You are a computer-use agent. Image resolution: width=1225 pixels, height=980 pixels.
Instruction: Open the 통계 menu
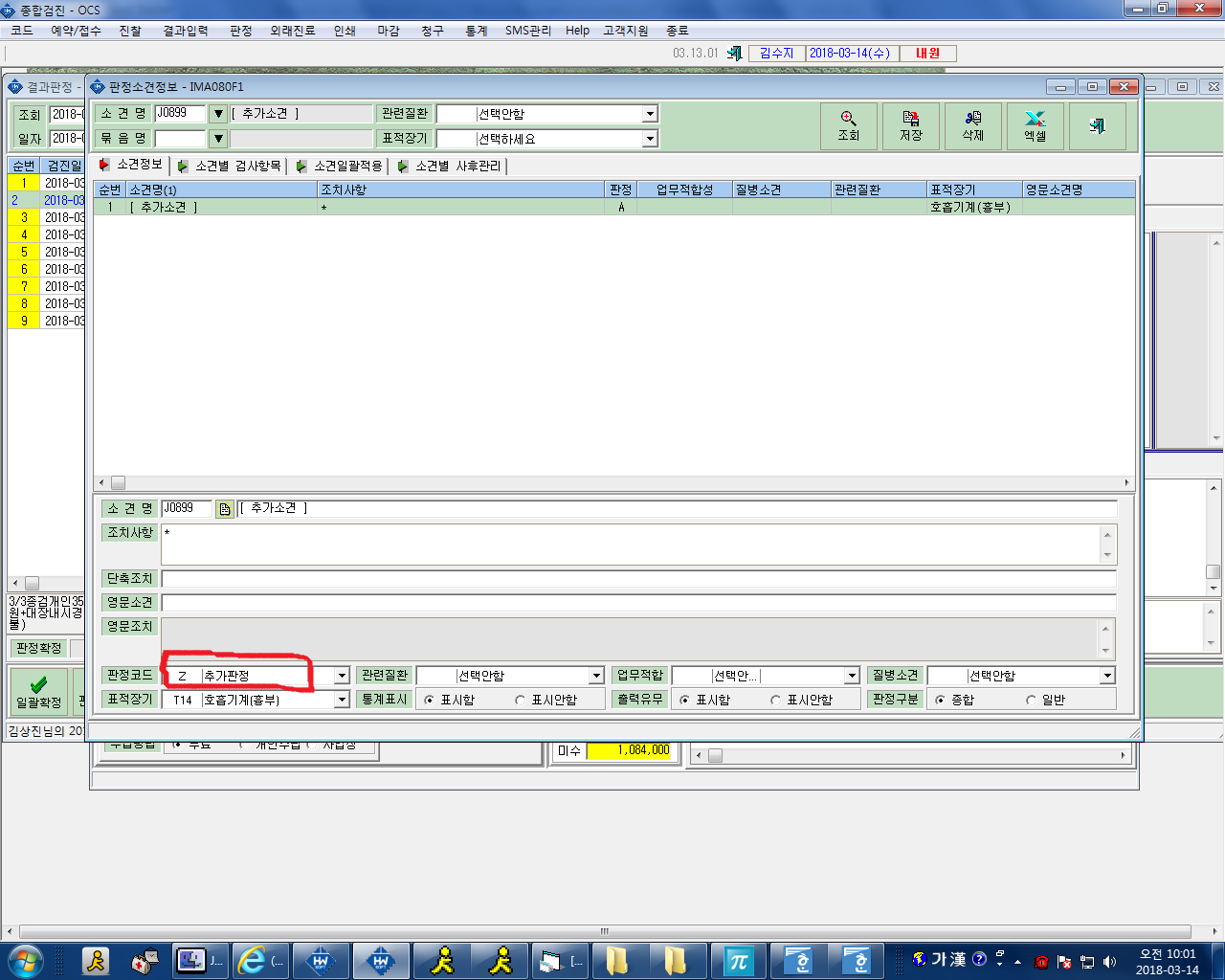click(477, 31)
